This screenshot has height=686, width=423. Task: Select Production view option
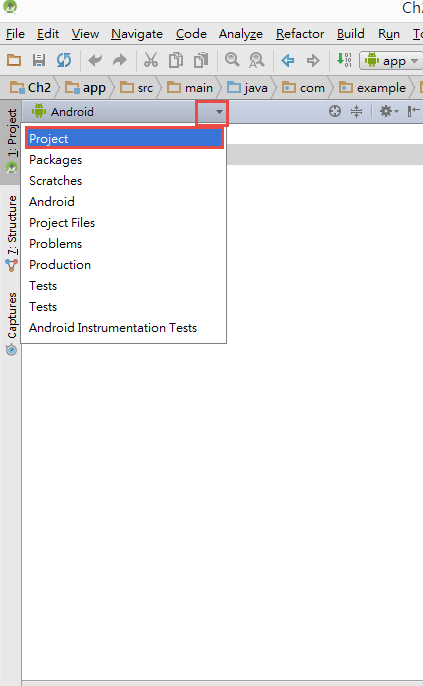coord(124,265)
